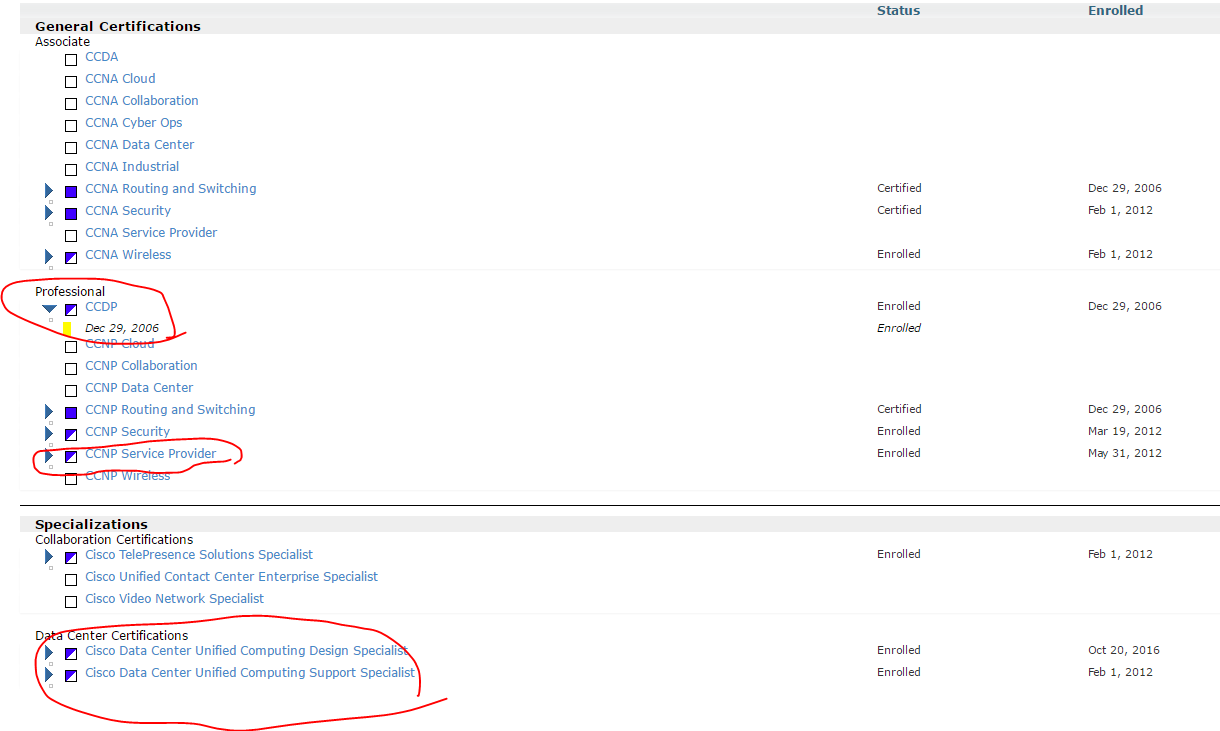Click the yellow marker beside Dec 29, 2006
Image resolution: width=1220 pixels, height=731 pixels.
point(67,328)
